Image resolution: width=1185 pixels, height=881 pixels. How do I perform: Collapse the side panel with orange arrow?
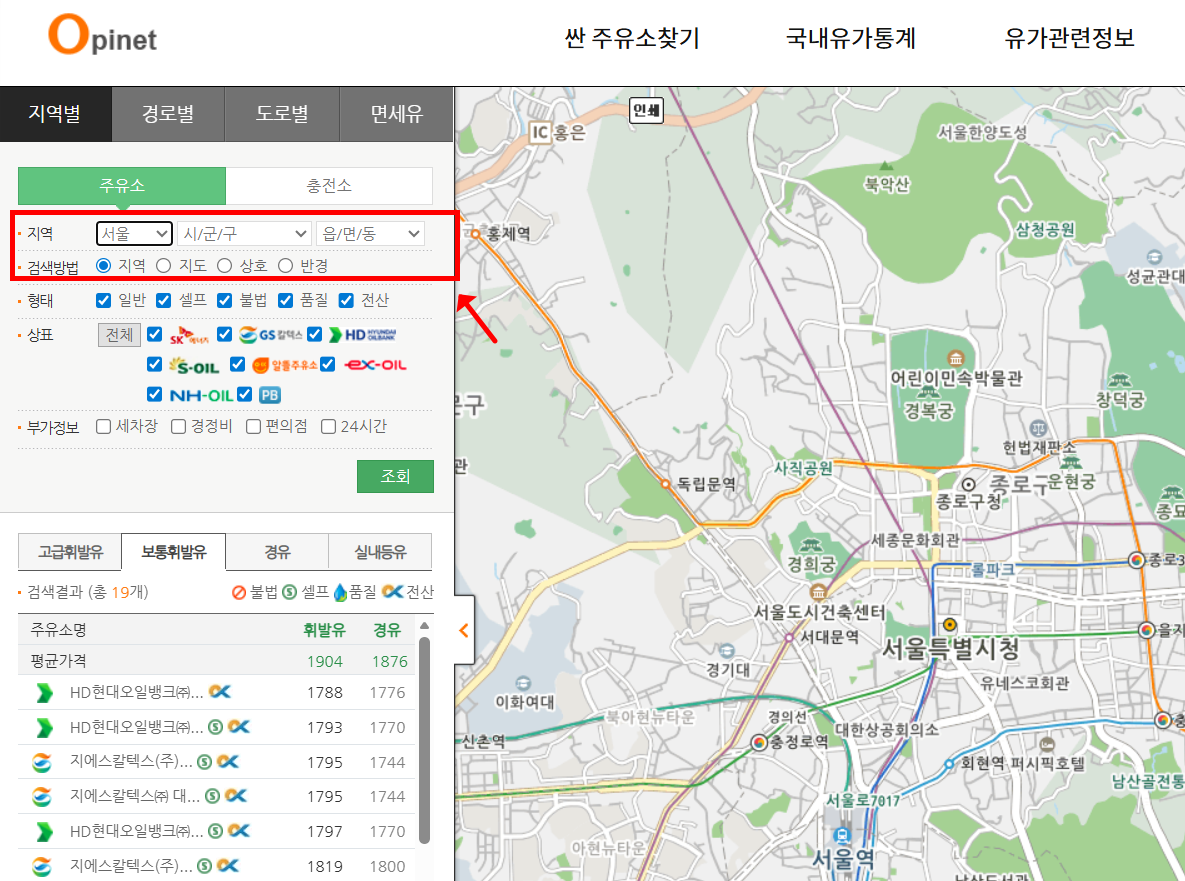pos(464,630)
